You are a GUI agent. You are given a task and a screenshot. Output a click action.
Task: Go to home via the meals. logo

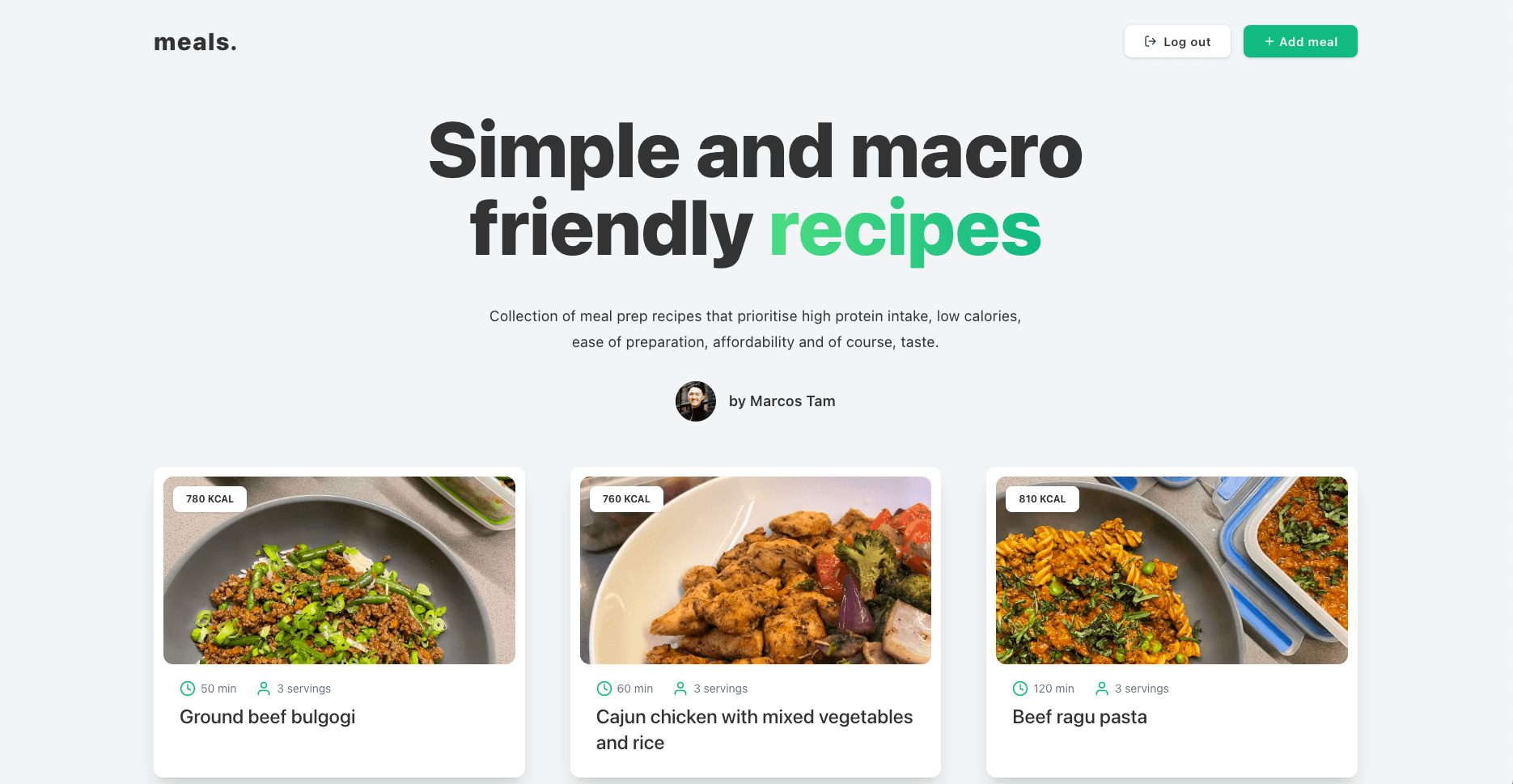[x=195, y=42]
